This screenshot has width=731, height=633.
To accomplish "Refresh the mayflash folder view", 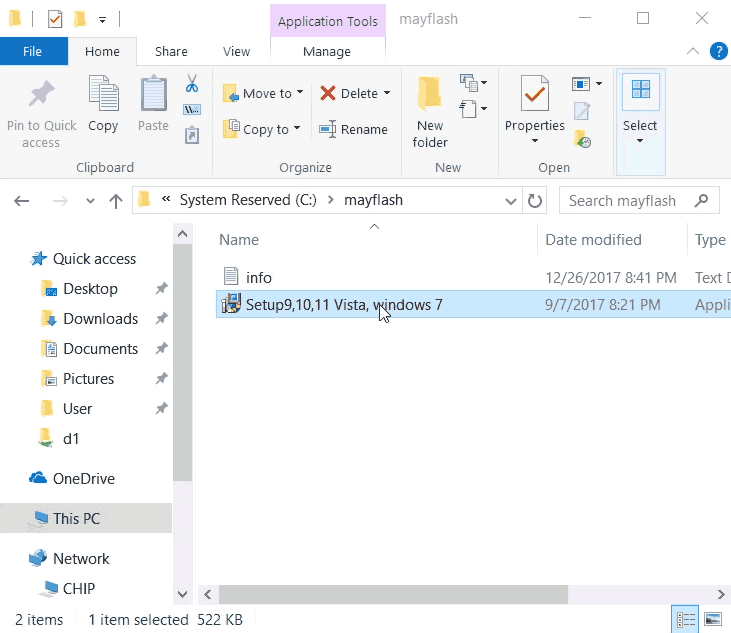I will pyautogui.click(x=535, y=201).
